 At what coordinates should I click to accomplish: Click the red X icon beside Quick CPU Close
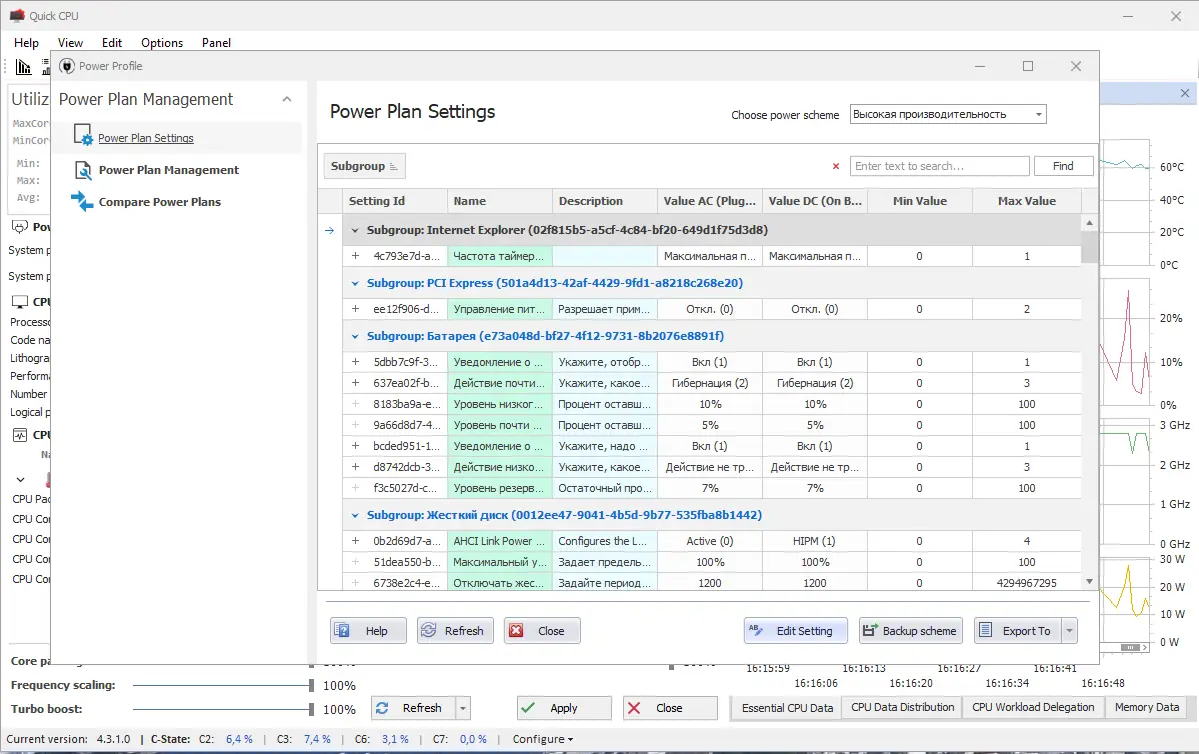[x=634, y=708]
